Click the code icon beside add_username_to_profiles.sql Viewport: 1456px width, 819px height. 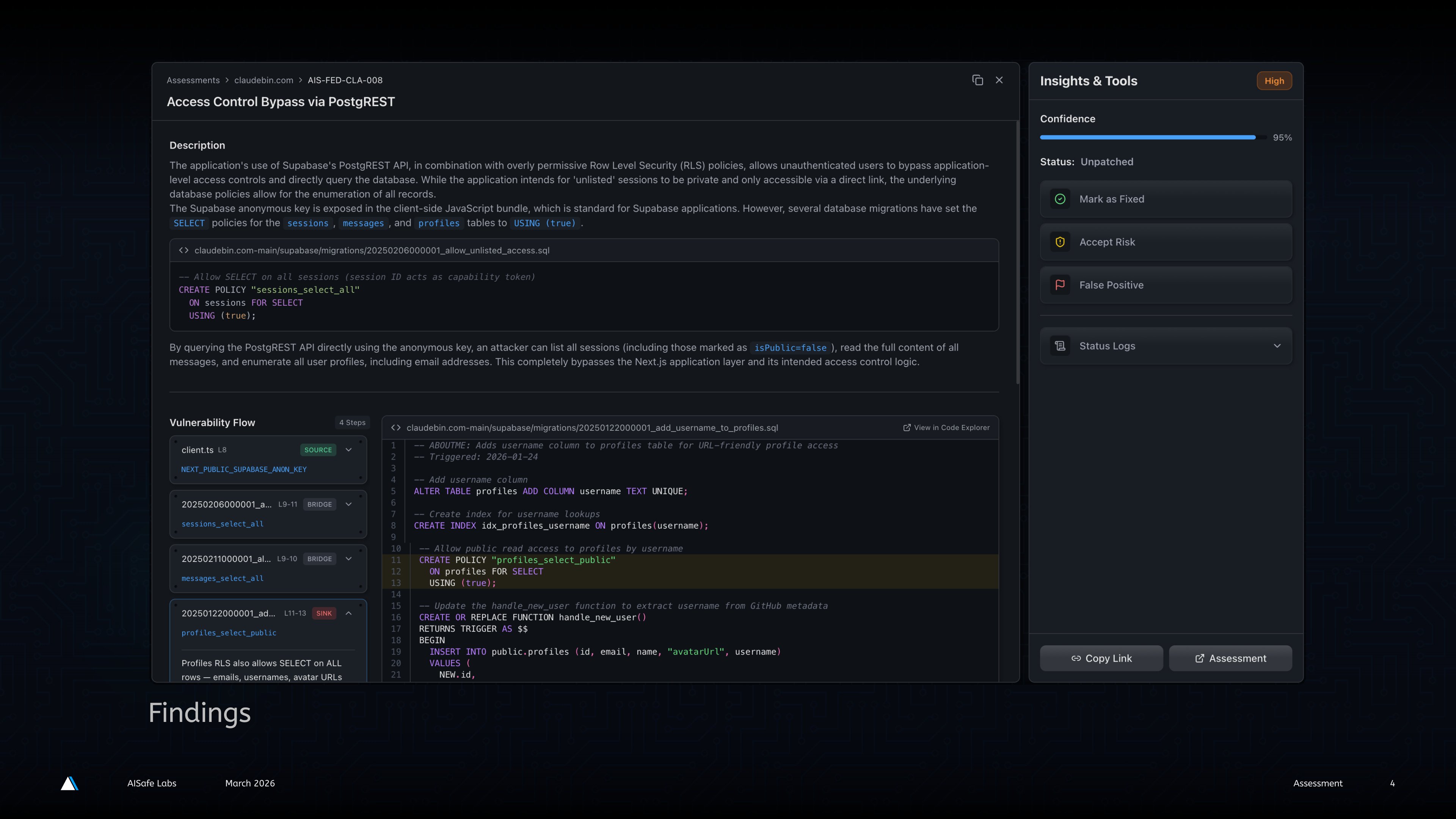click(395, 428)
